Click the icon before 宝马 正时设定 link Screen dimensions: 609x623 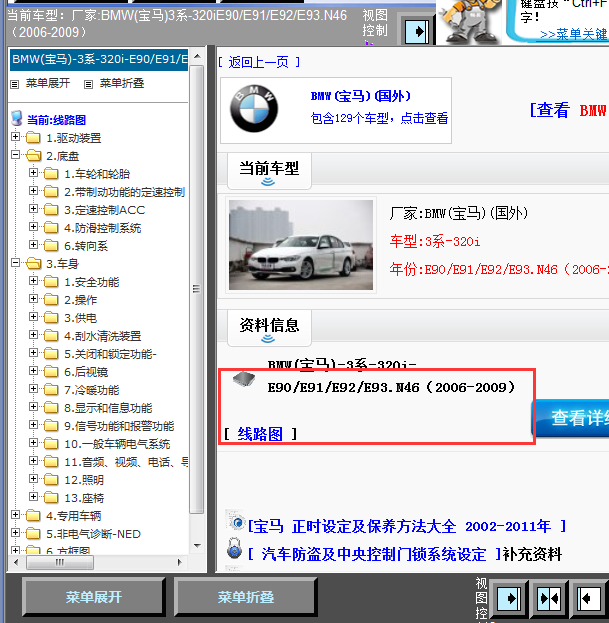236,521
